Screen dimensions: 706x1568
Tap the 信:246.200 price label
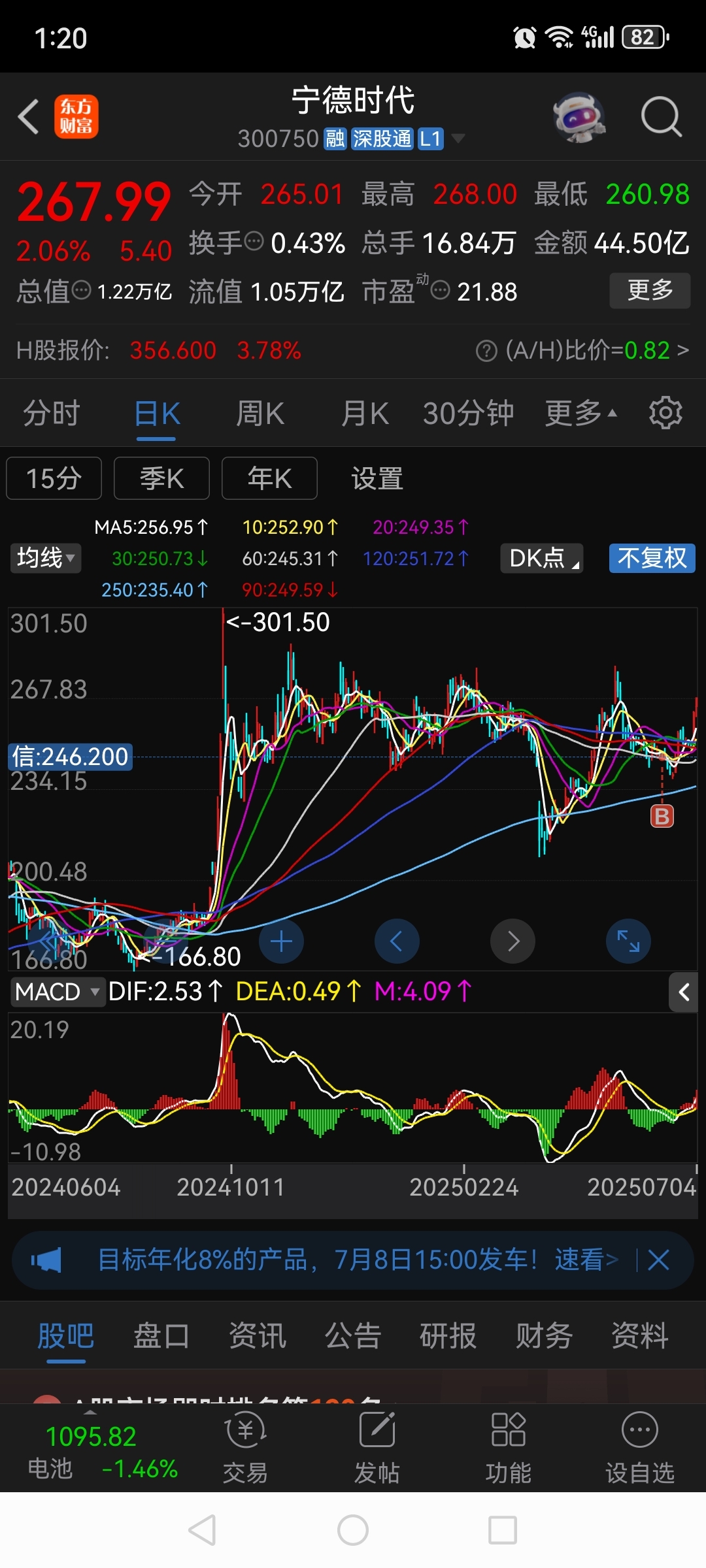coord(70,757)
